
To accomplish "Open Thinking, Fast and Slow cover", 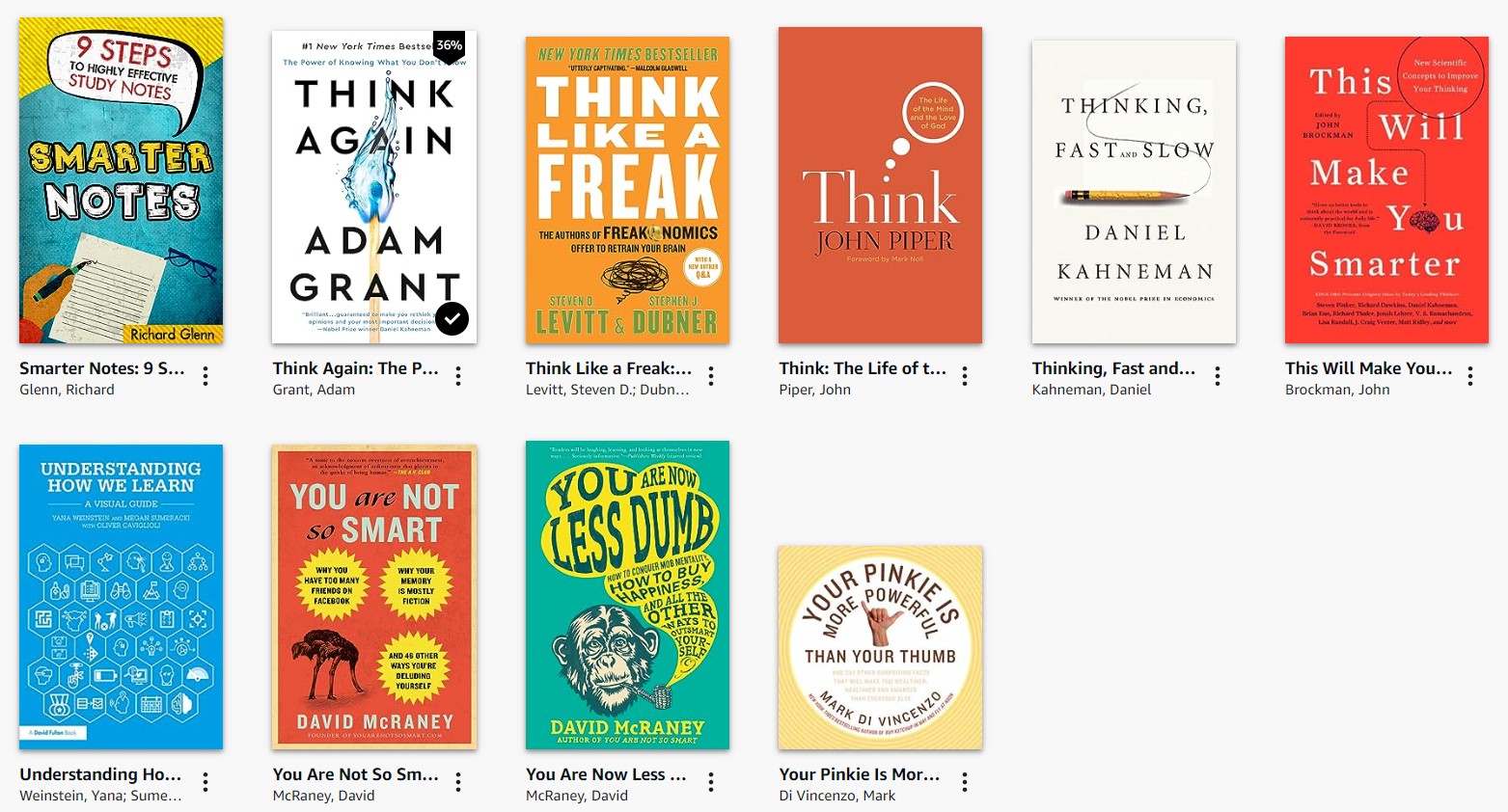I will 1134,192.
